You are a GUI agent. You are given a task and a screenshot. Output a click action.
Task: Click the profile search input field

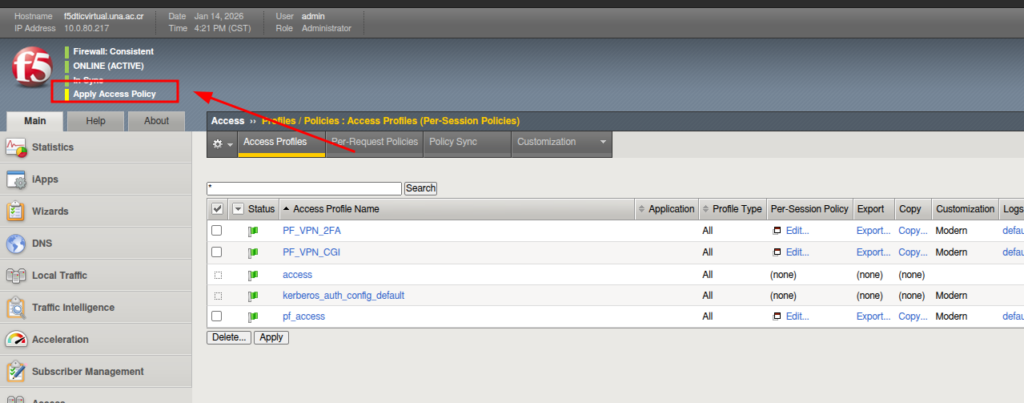point(304,188)
